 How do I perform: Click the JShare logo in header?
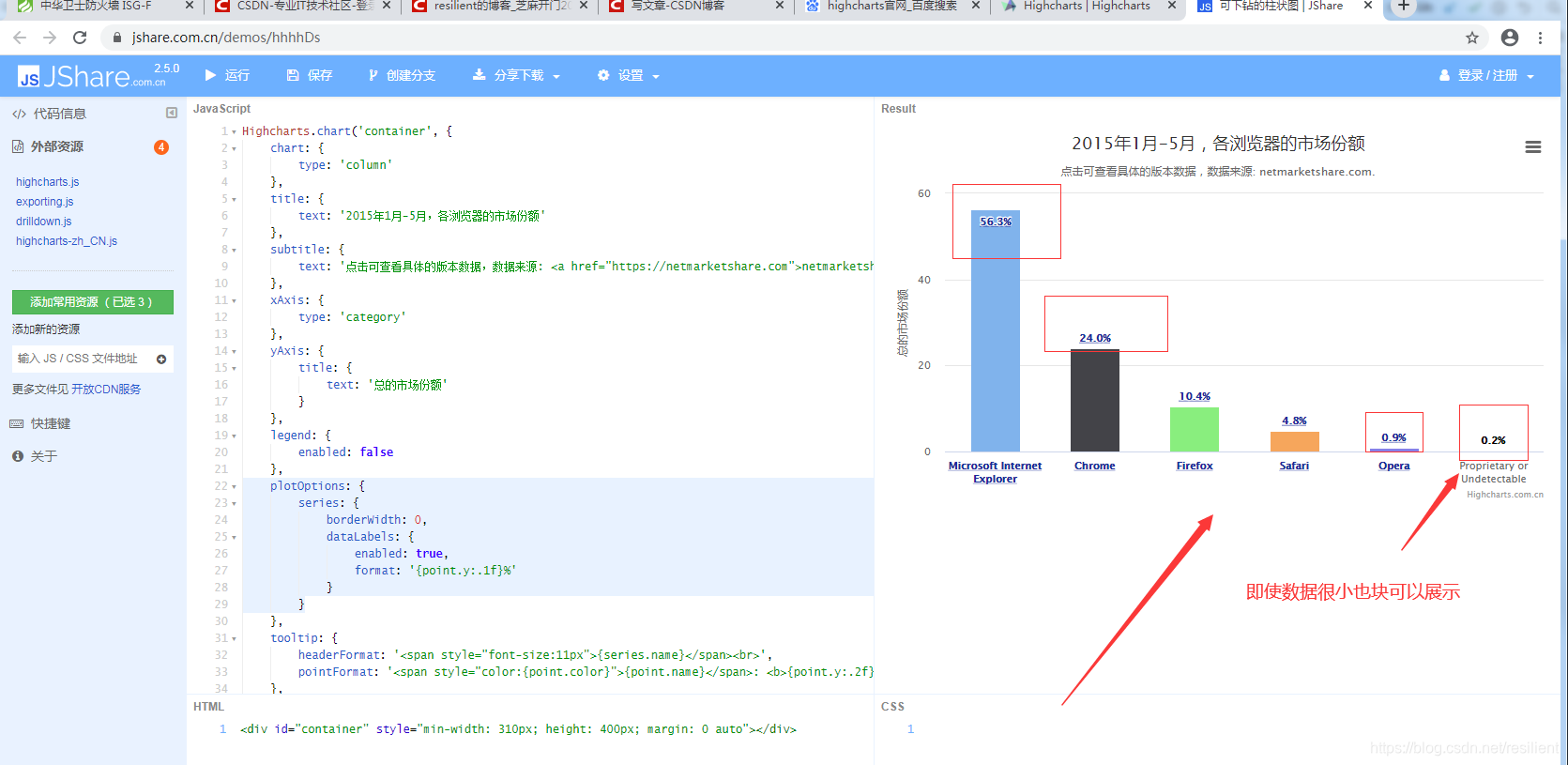pos(98,76)
